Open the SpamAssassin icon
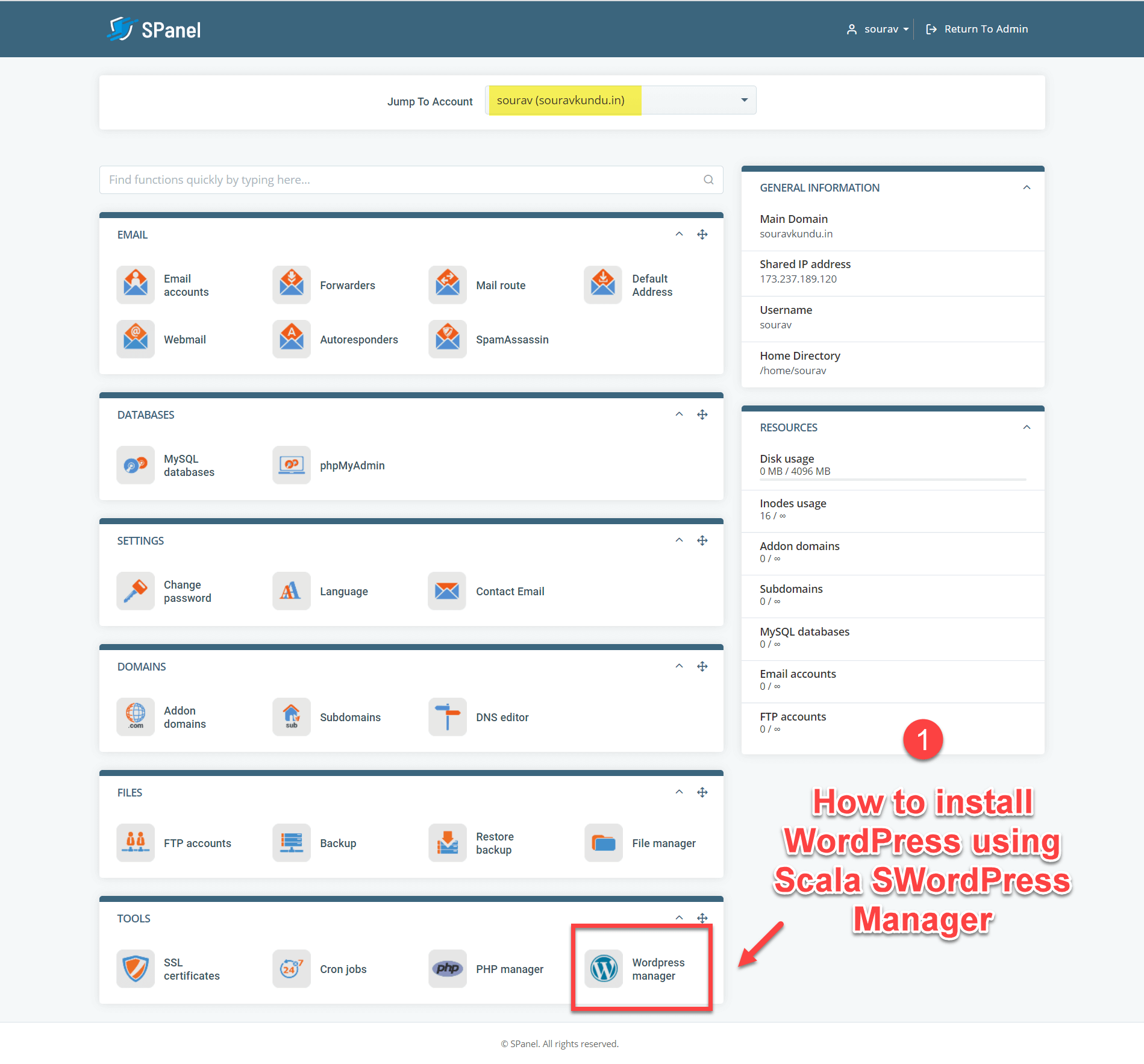1144x1064 pixels. (448, 339)
